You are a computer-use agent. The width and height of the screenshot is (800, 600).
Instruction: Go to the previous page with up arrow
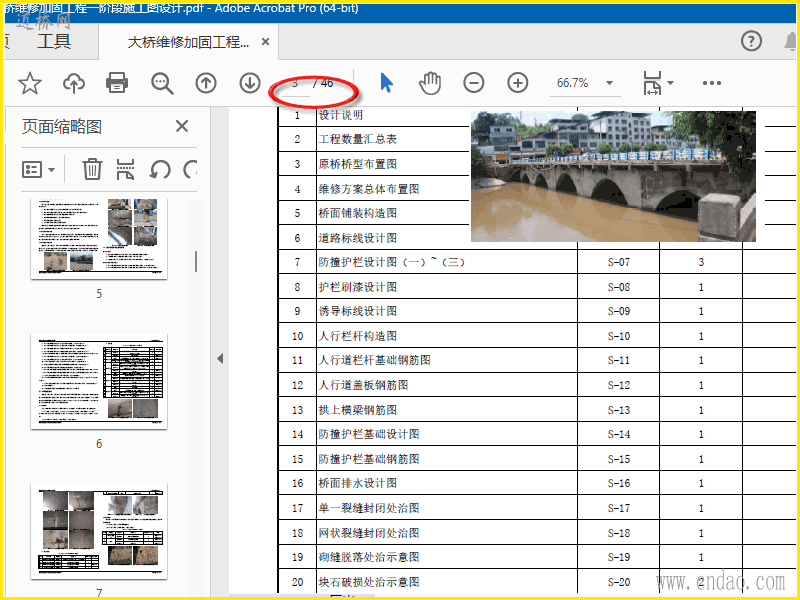coord(206,83)
